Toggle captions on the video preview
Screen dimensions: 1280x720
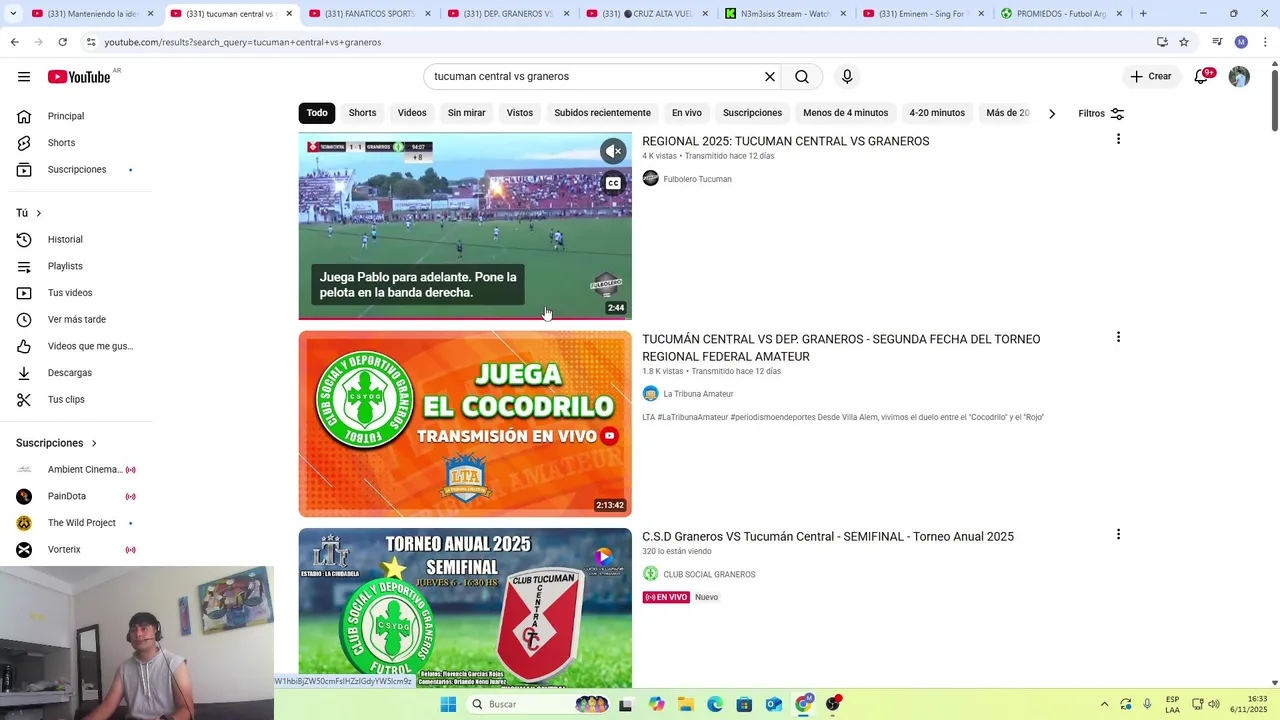pos(613,183)
